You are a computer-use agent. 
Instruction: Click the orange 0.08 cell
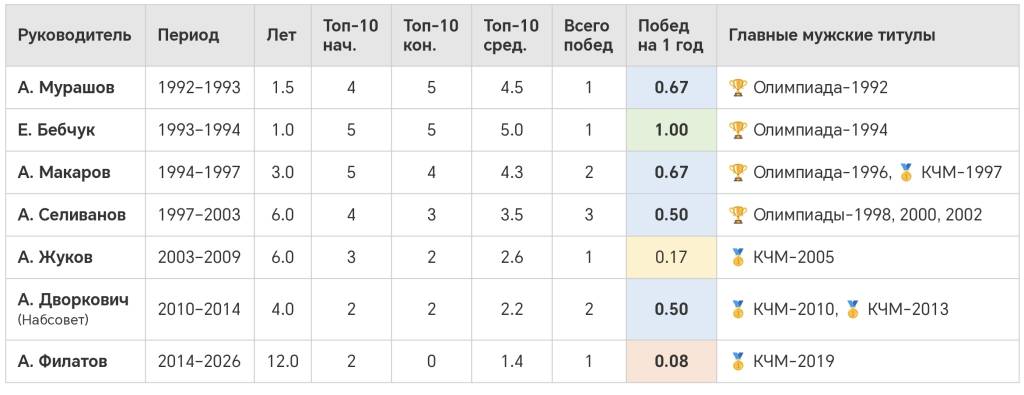click(671, 361)
